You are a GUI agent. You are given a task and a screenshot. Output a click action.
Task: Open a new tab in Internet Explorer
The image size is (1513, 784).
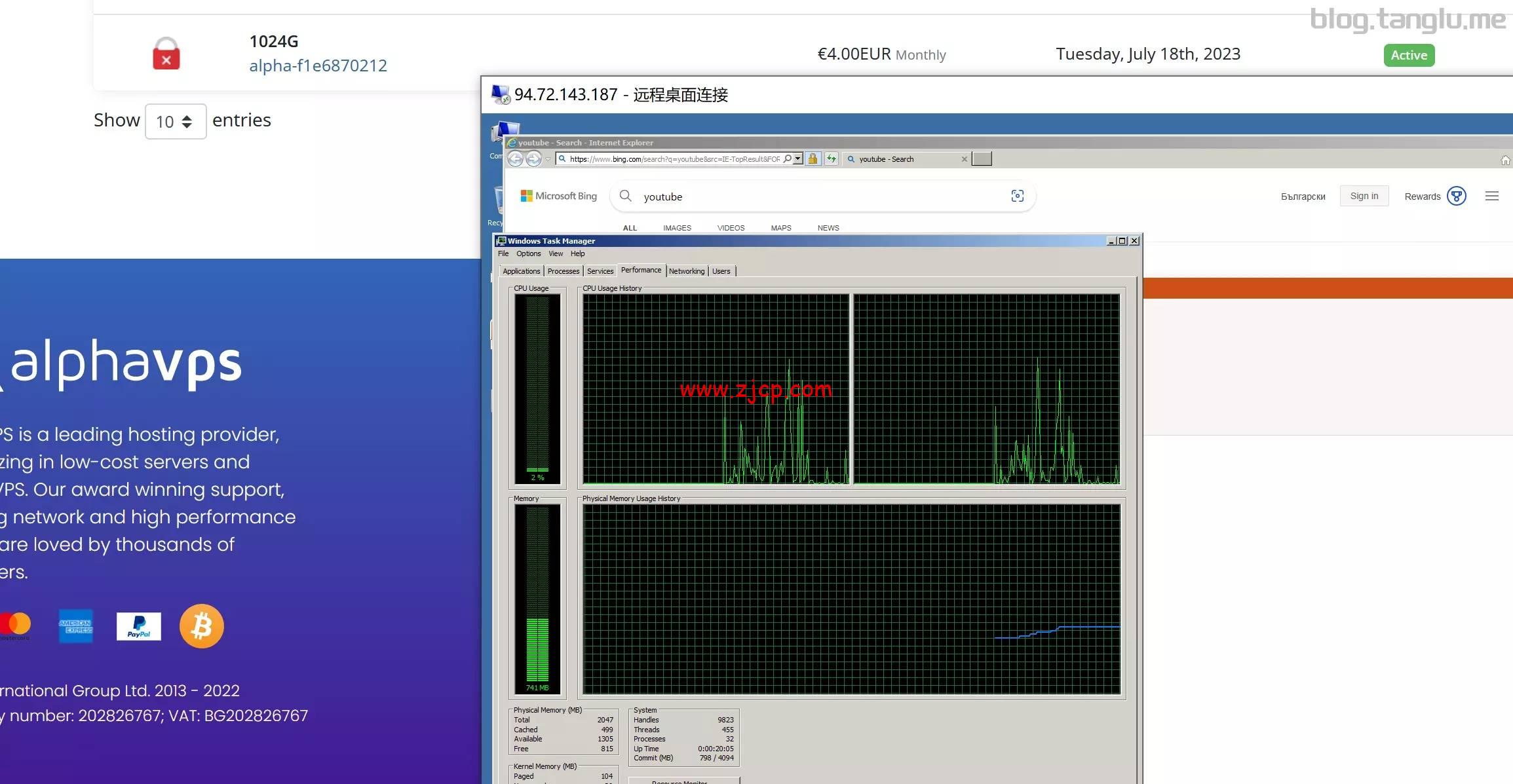pyautogui.click(x=982, y=159)
